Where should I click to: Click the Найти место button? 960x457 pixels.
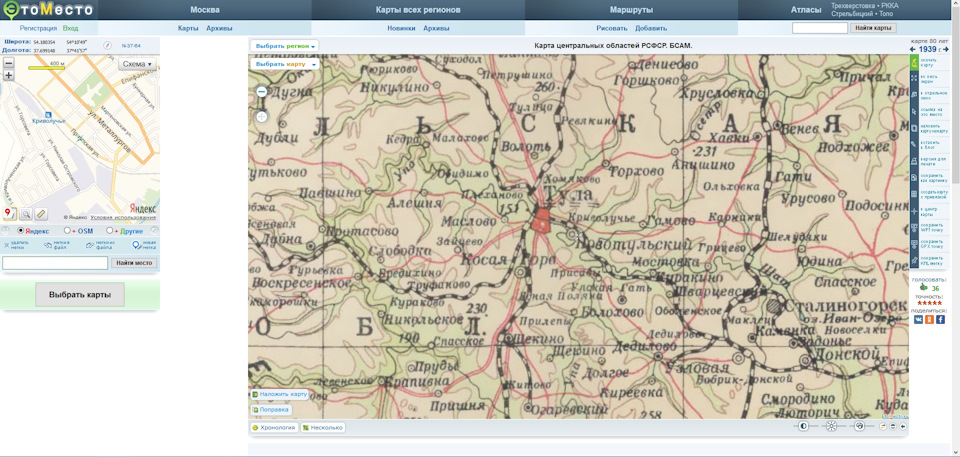pyautogui.click(x=134, y=263)
